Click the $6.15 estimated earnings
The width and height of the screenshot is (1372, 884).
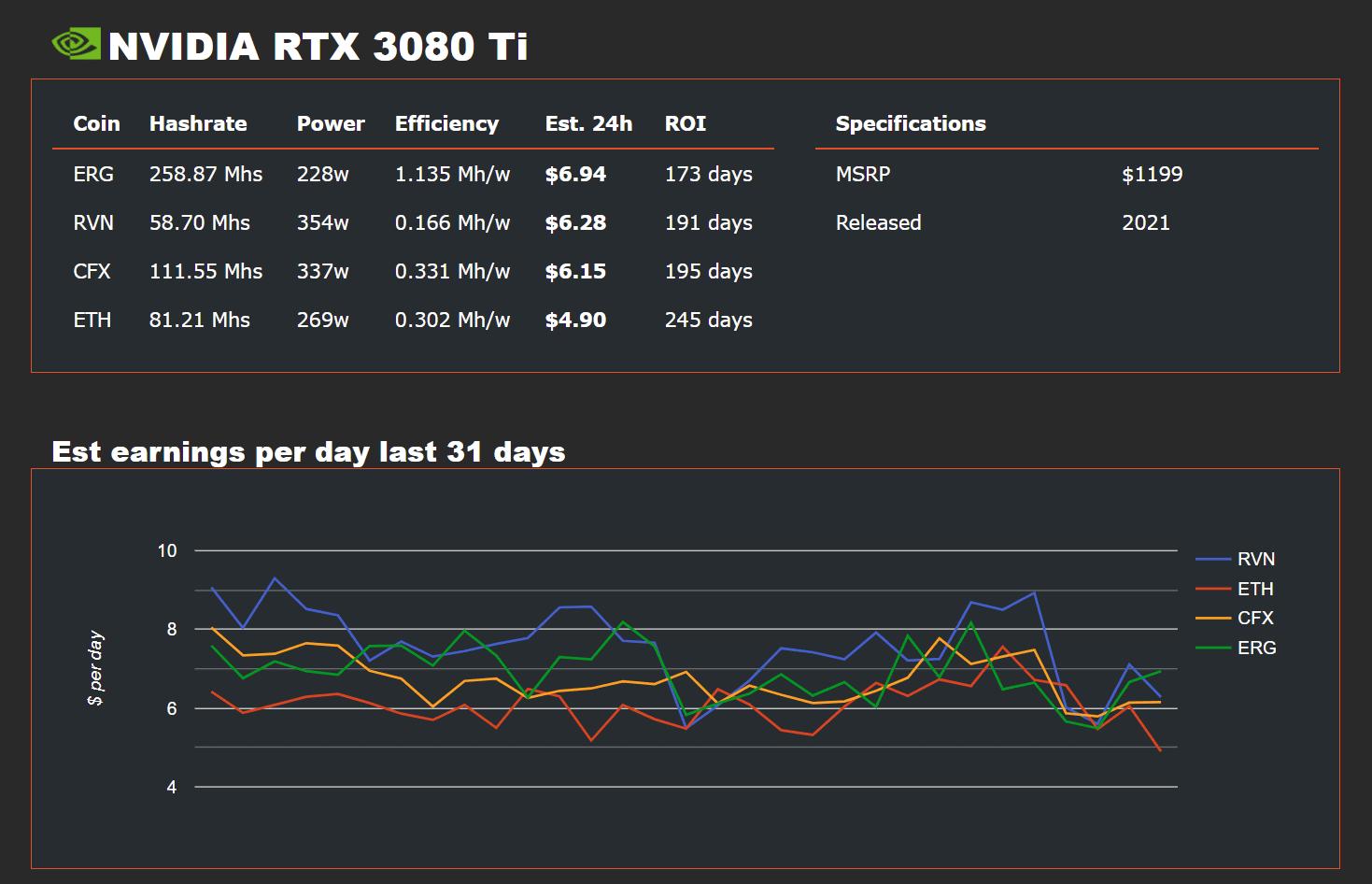click(575, 271)
